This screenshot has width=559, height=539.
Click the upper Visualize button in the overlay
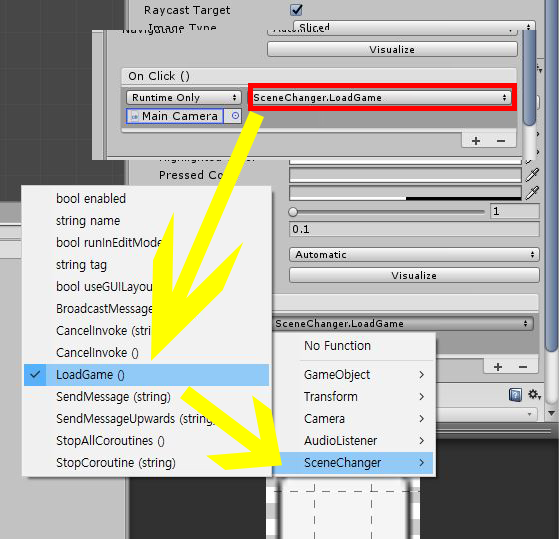(392, 49)
